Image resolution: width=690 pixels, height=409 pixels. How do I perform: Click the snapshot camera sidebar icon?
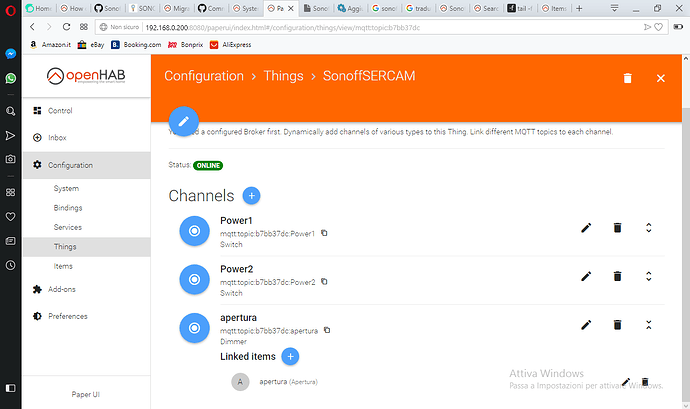click(x=11, y=159)
